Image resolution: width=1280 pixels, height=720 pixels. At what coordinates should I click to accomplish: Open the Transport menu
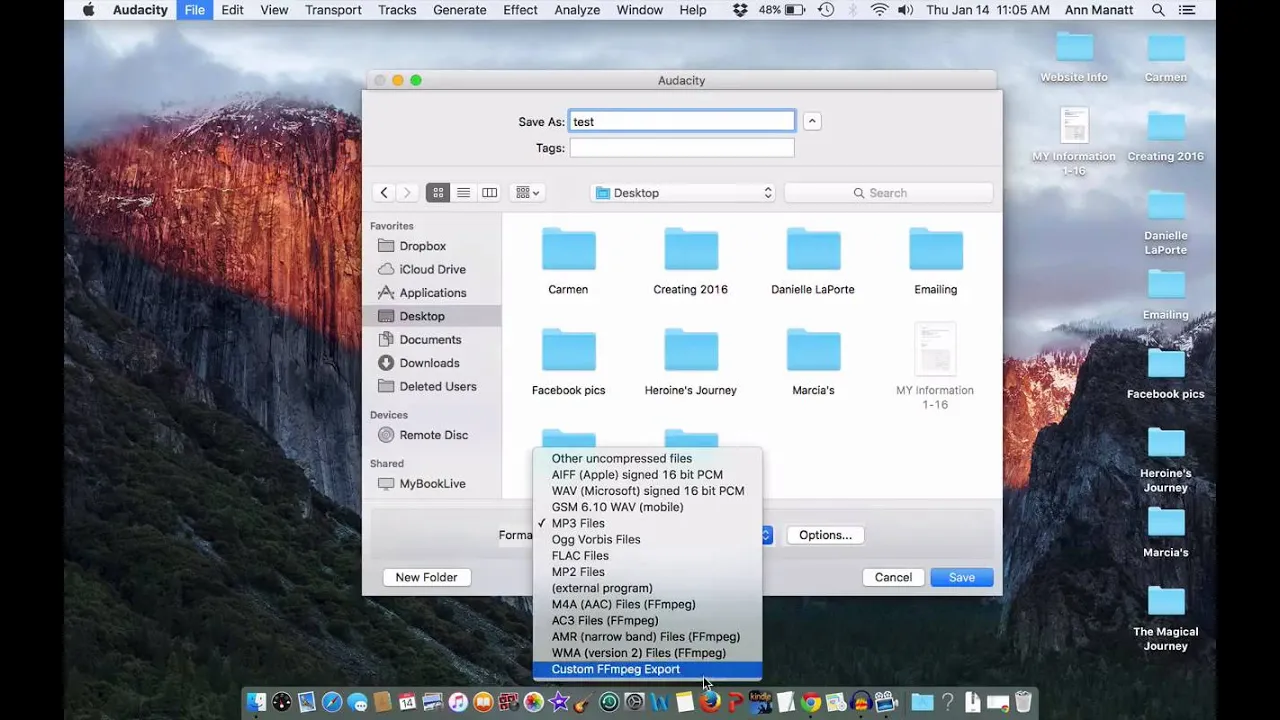333,10
